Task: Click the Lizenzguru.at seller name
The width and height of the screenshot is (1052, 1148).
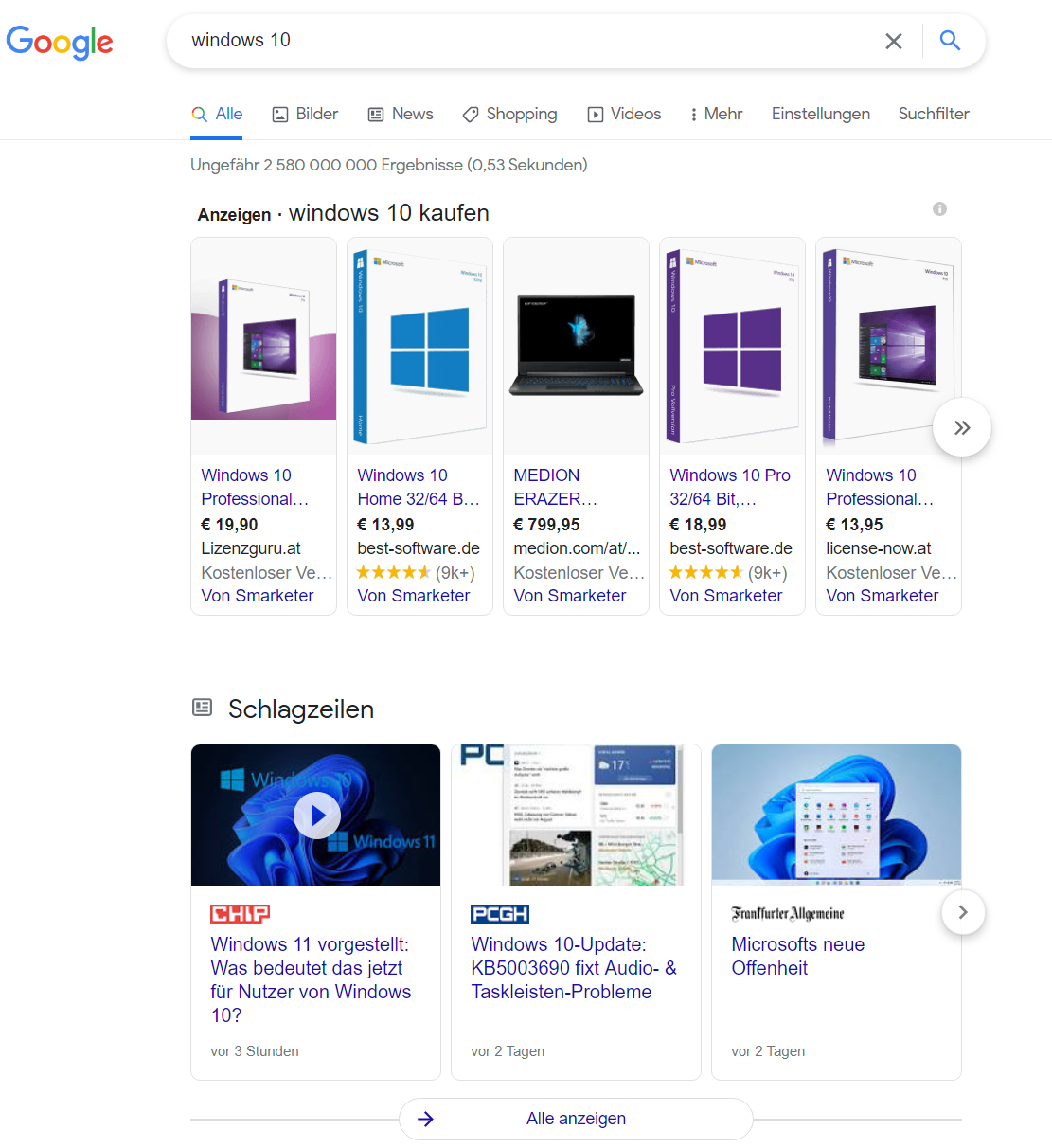Action: pos(251,548)
